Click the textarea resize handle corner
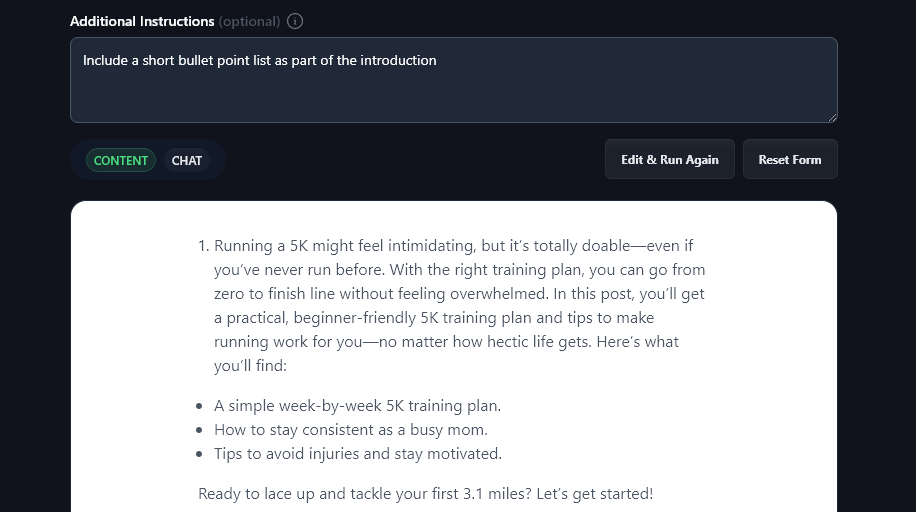This screenshot has height=512, width=916. click(832, 117)
